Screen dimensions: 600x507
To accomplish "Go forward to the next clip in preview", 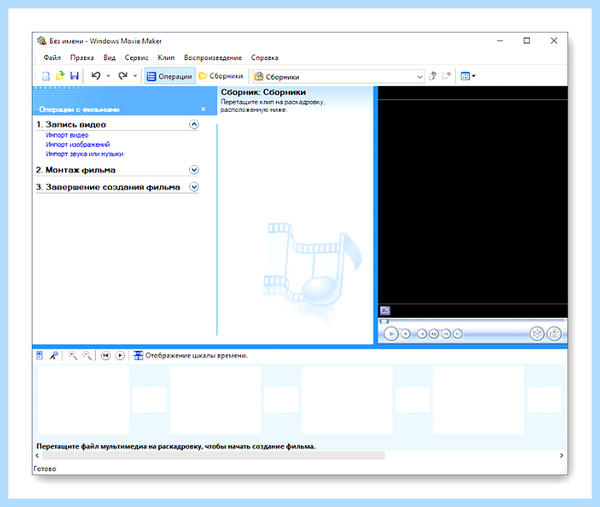I will [x=458, y=334].
